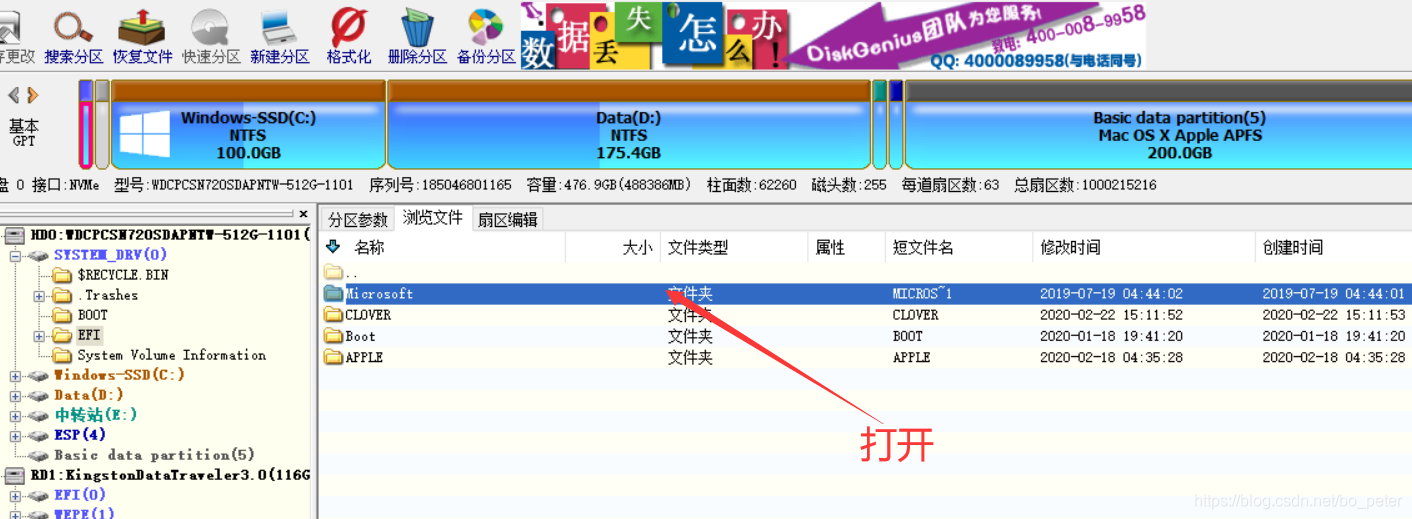Image resolution: width=1412 pixels, height=519 pixels.
Task: Click the HD0 hard disk icon in the tree
Action: [x=15, y=235]
